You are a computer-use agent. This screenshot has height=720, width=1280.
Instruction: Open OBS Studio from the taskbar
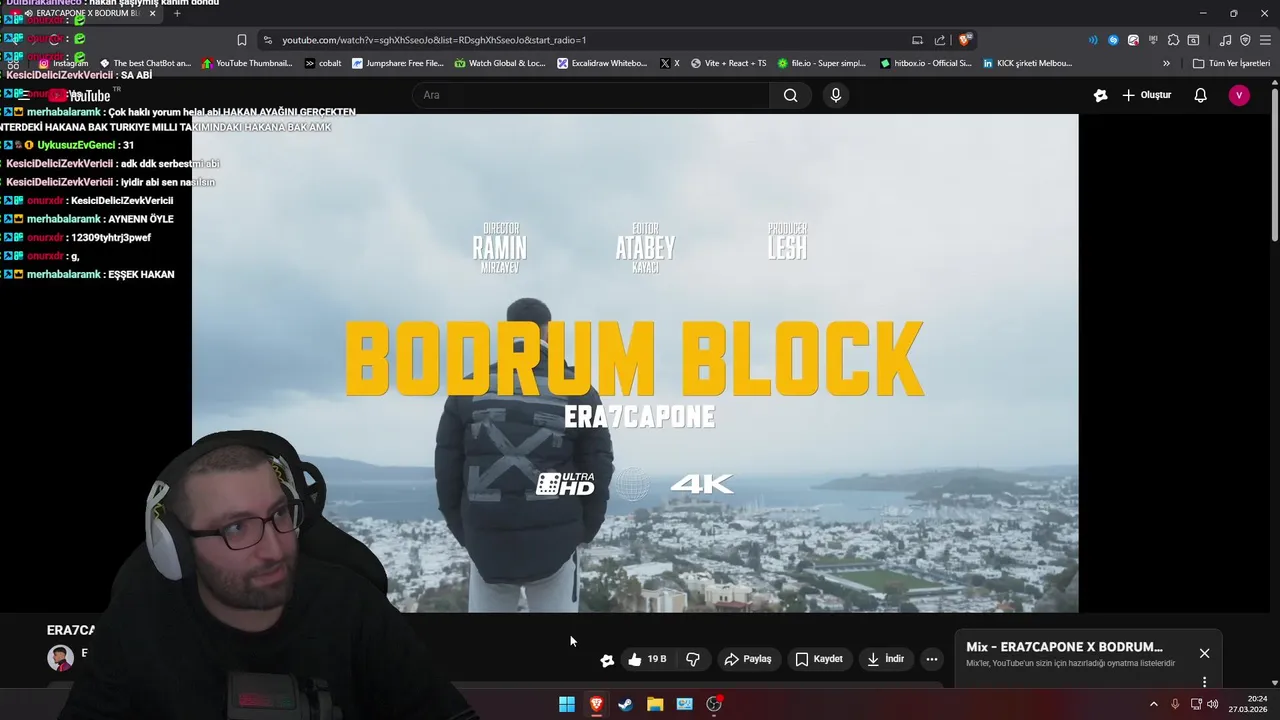point(714,704)
